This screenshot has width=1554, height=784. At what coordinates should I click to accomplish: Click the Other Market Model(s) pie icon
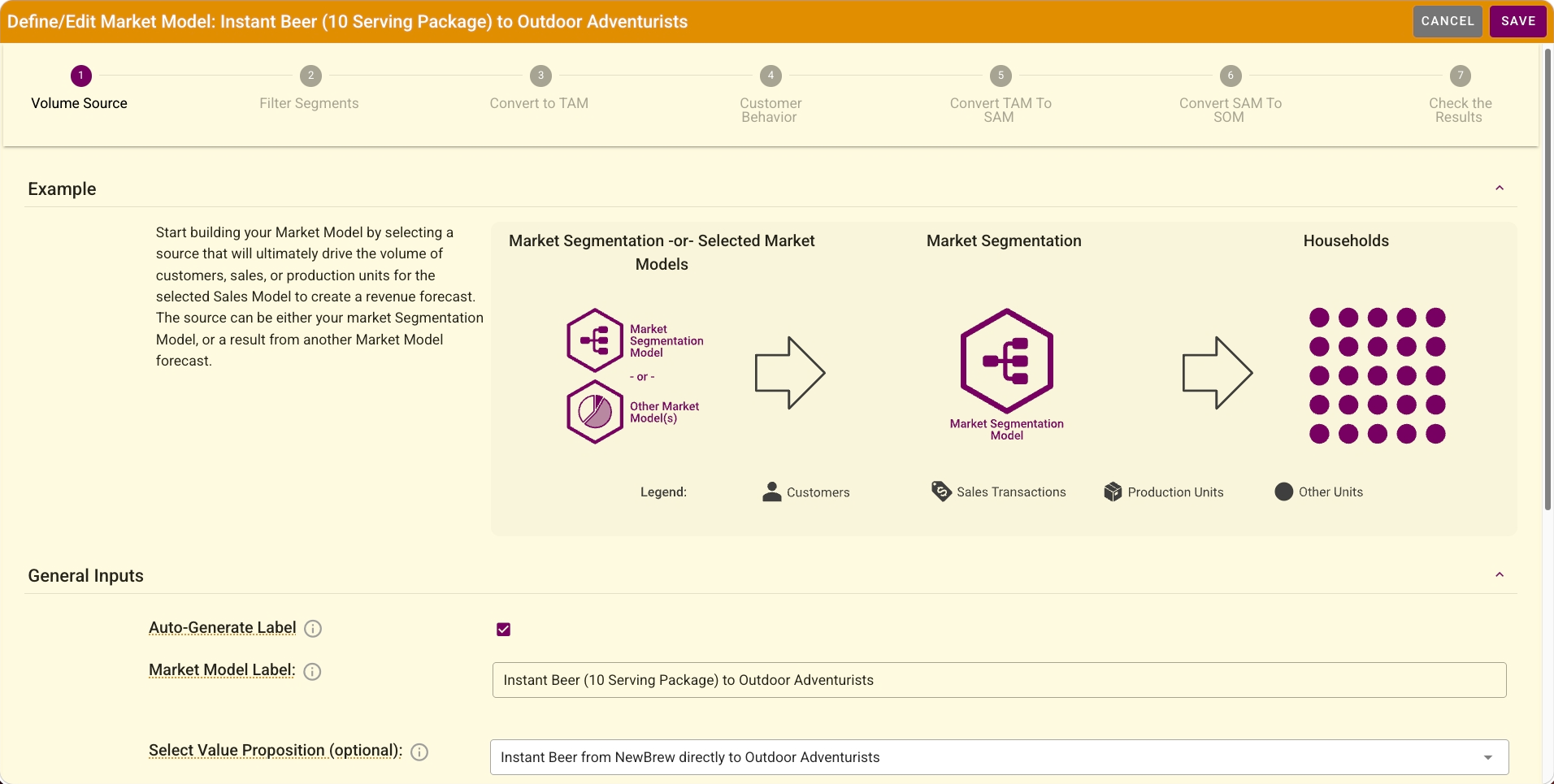[595, 412]
